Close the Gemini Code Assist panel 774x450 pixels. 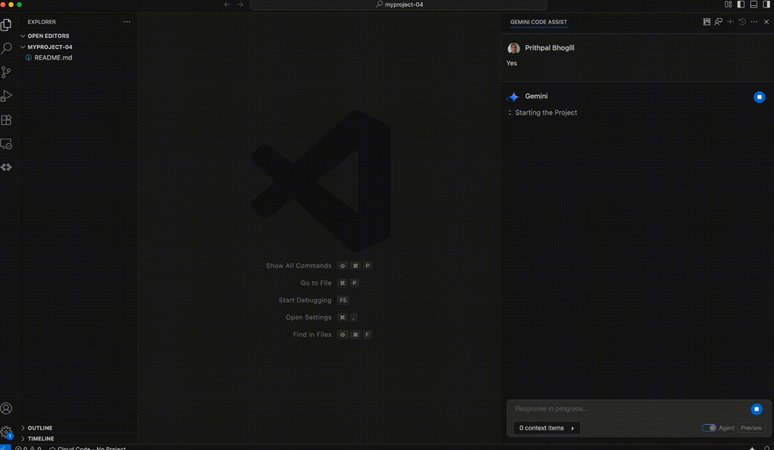point(767,22)
